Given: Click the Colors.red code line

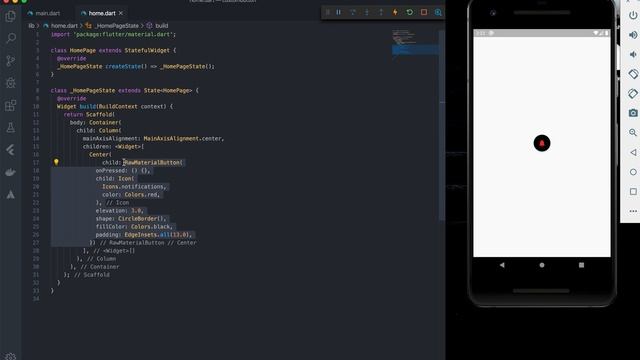Looking at the screenshot, I should click(x=131, y=195).
